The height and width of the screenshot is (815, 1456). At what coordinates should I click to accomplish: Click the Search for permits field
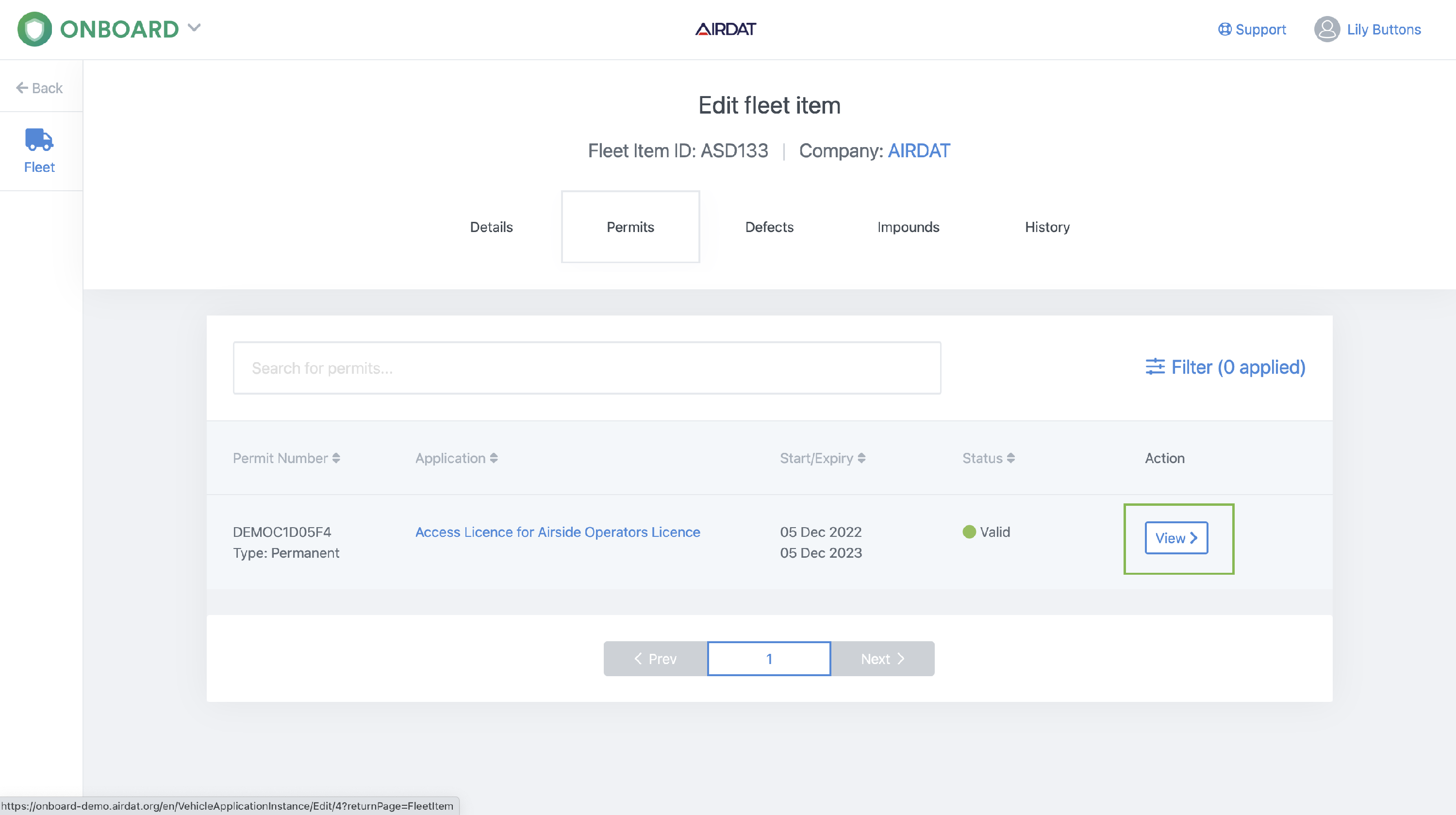pyautogui.click(x=587, y=368)
